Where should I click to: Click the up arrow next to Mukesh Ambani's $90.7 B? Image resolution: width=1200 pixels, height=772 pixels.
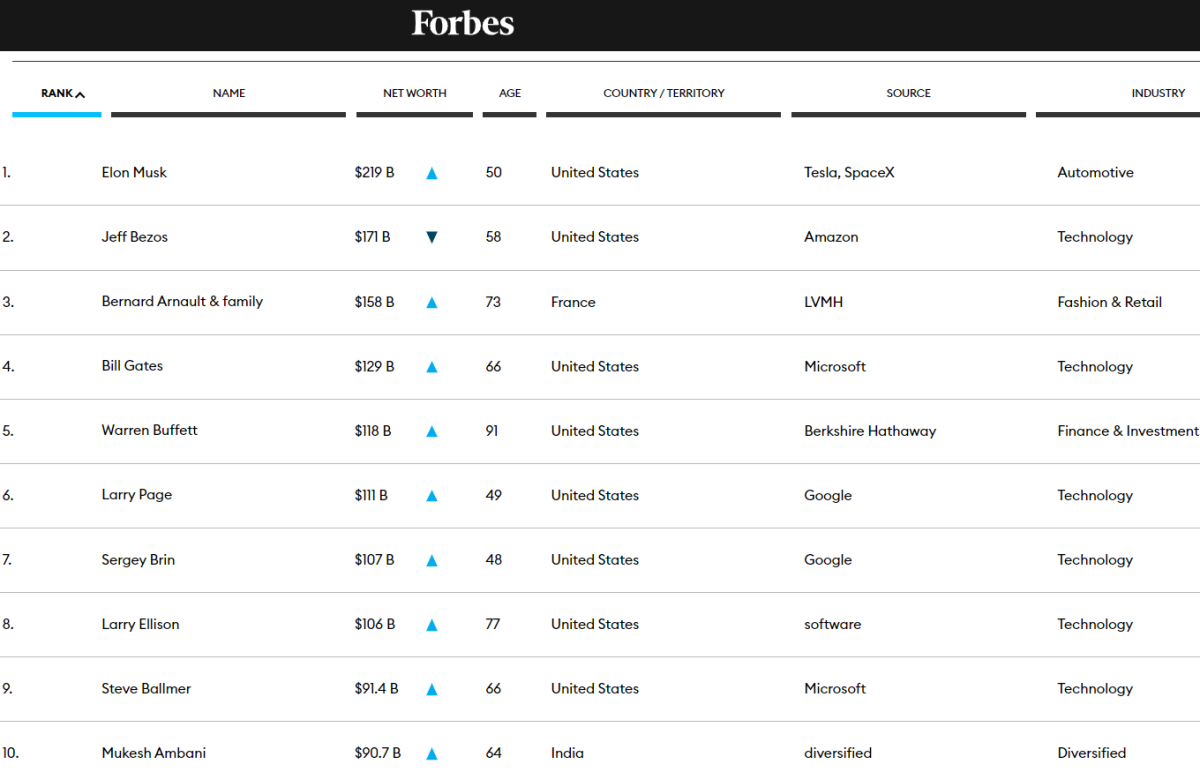tap(432, 753)
